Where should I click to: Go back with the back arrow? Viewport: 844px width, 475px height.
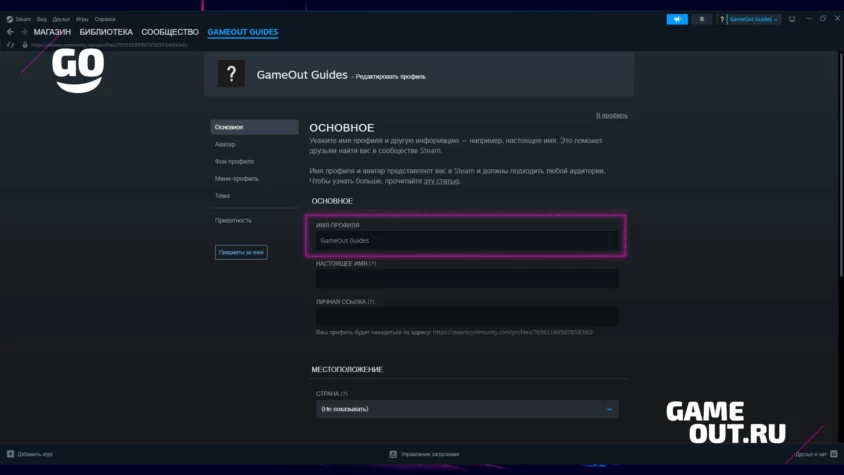[10, 32]
